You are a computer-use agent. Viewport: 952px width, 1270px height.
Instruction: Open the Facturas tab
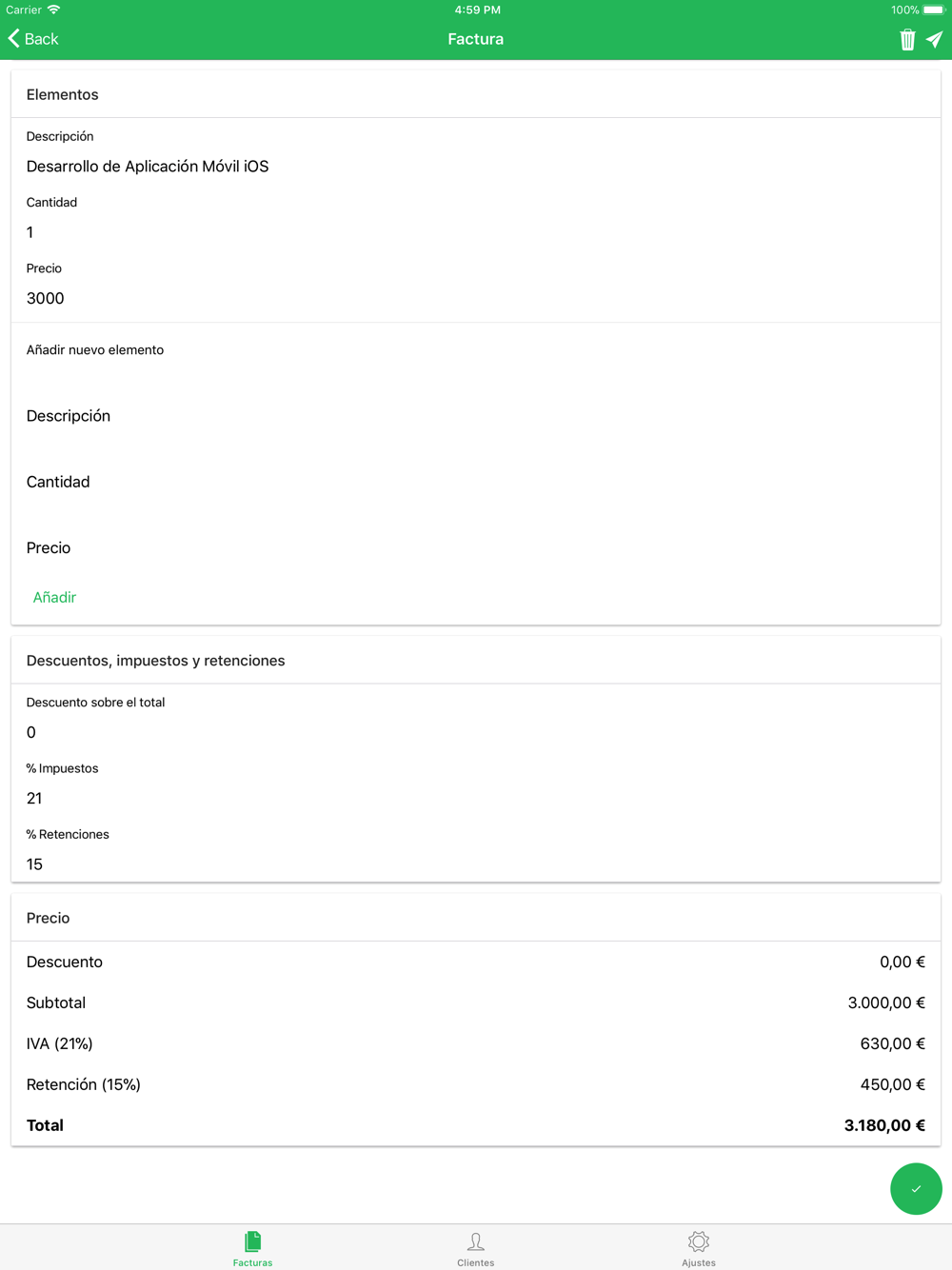252,1248
